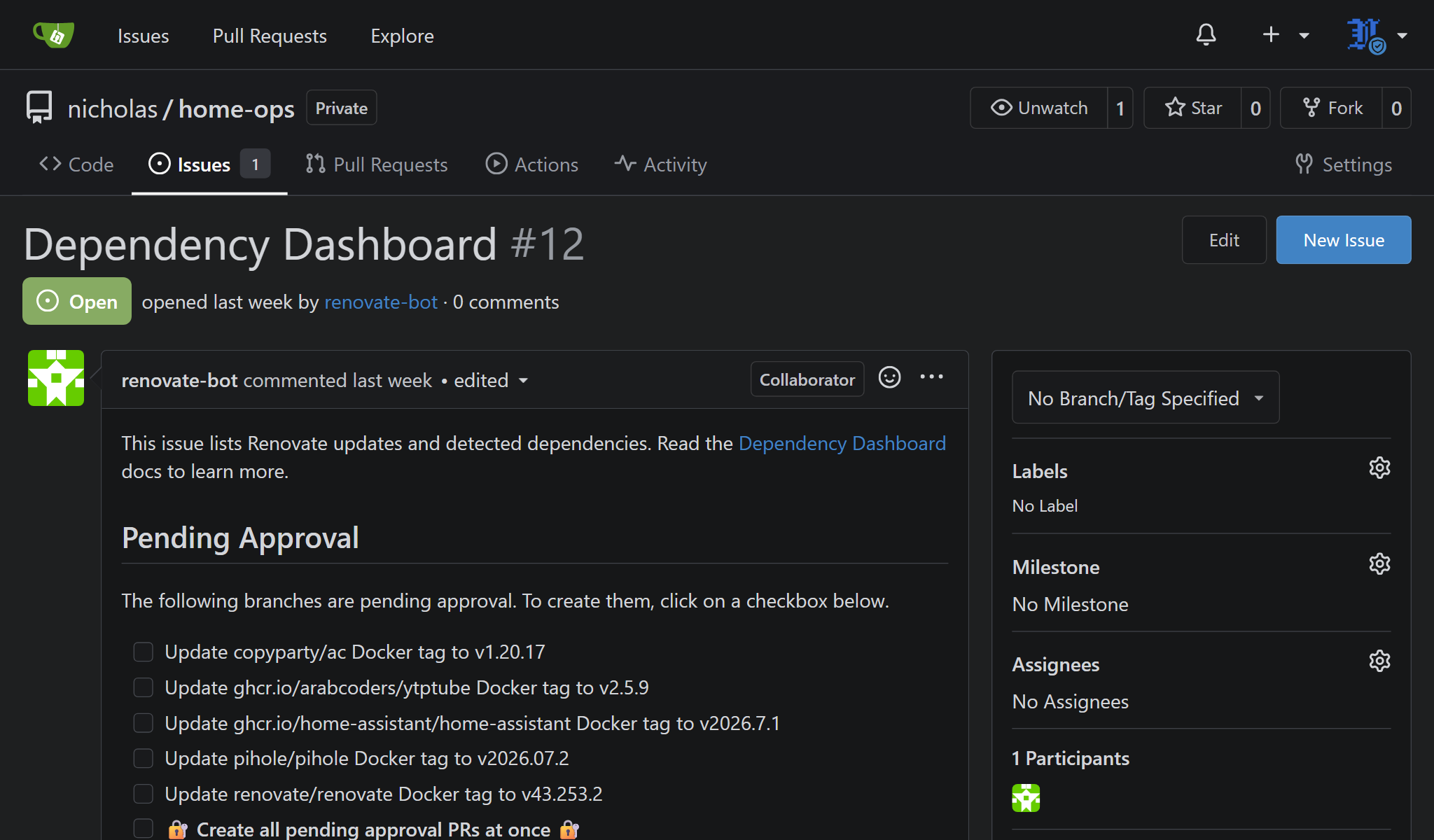Check Create all pending approval PRs checkbox
The image size is (1434, 840).
pyautogui.click(x=144, y=829)
